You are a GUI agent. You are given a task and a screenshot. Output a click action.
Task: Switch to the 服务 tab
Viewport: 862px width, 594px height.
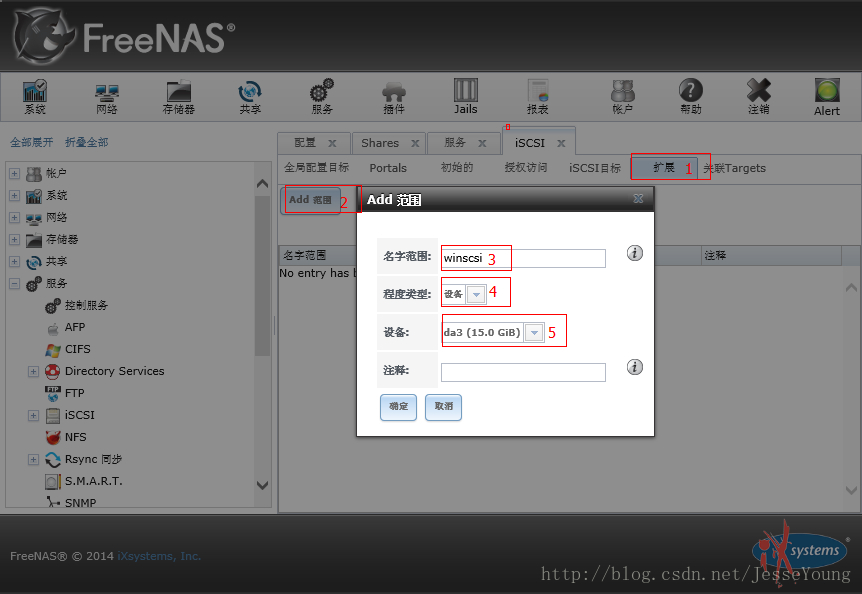click(x=455, y=143)
